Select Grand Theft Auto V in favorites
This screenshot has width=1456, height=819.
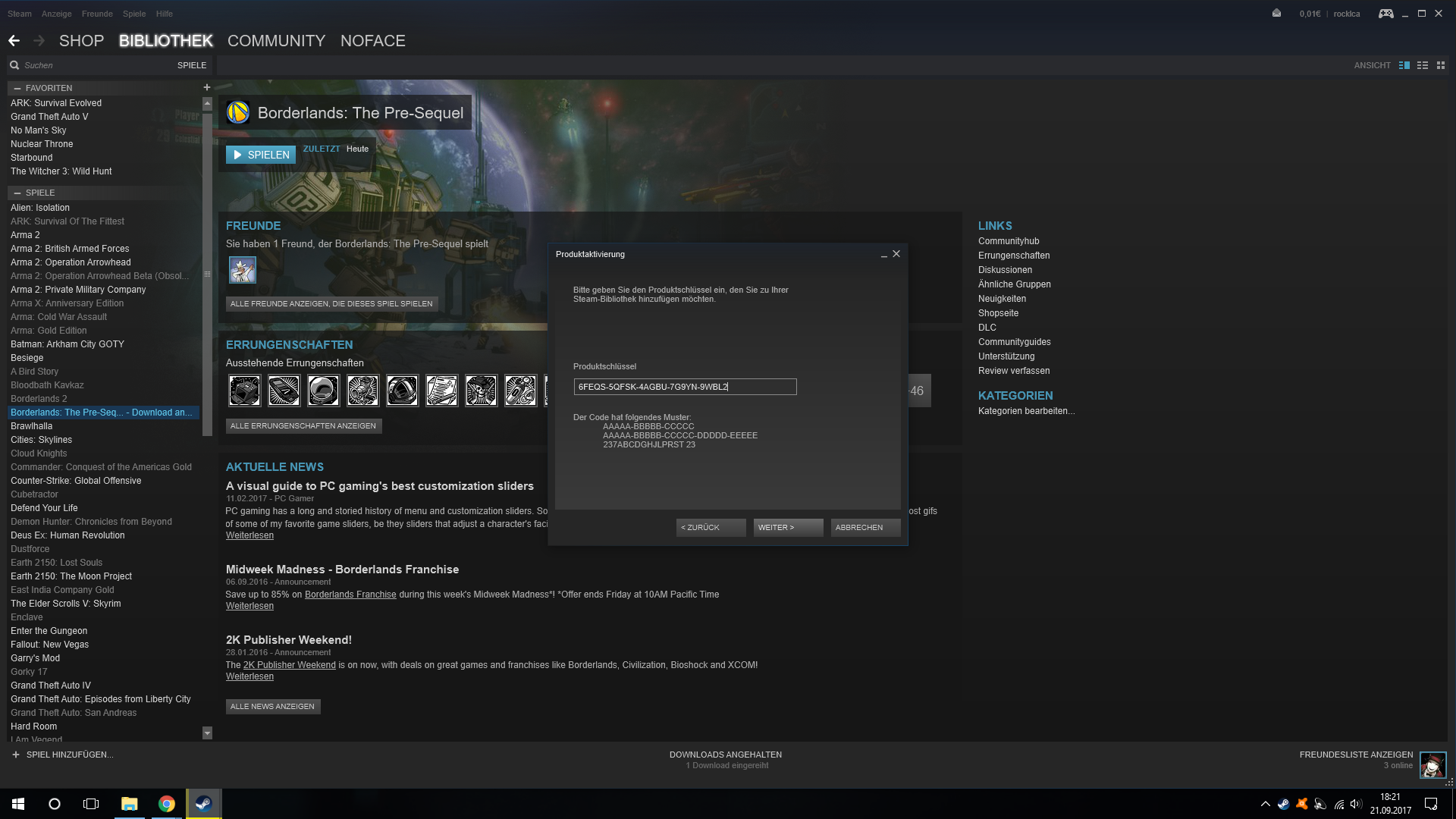pos(49,117)
